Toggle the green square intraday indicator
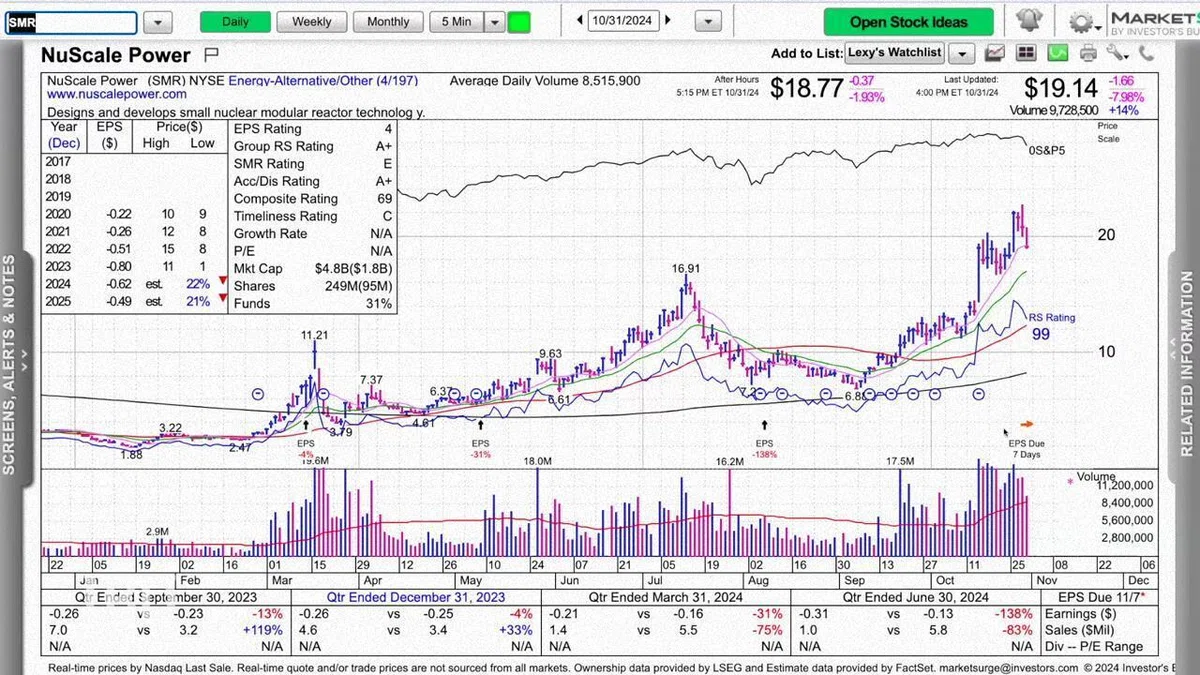The image size is (1200, 675). (x=519, y=21)
